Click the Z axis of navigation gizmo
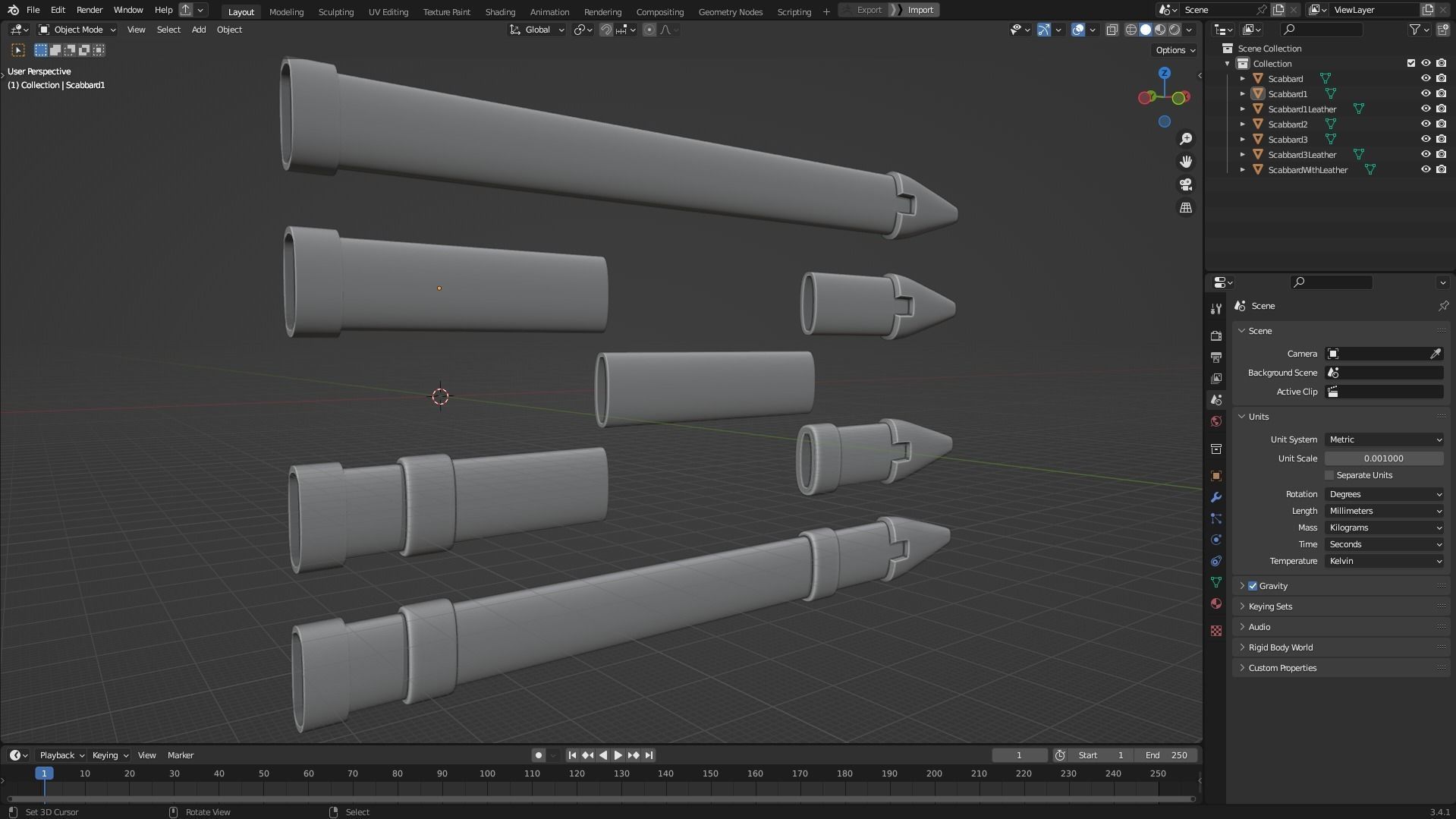This screenshot has width=1456, height=819. click(1165, 73)
